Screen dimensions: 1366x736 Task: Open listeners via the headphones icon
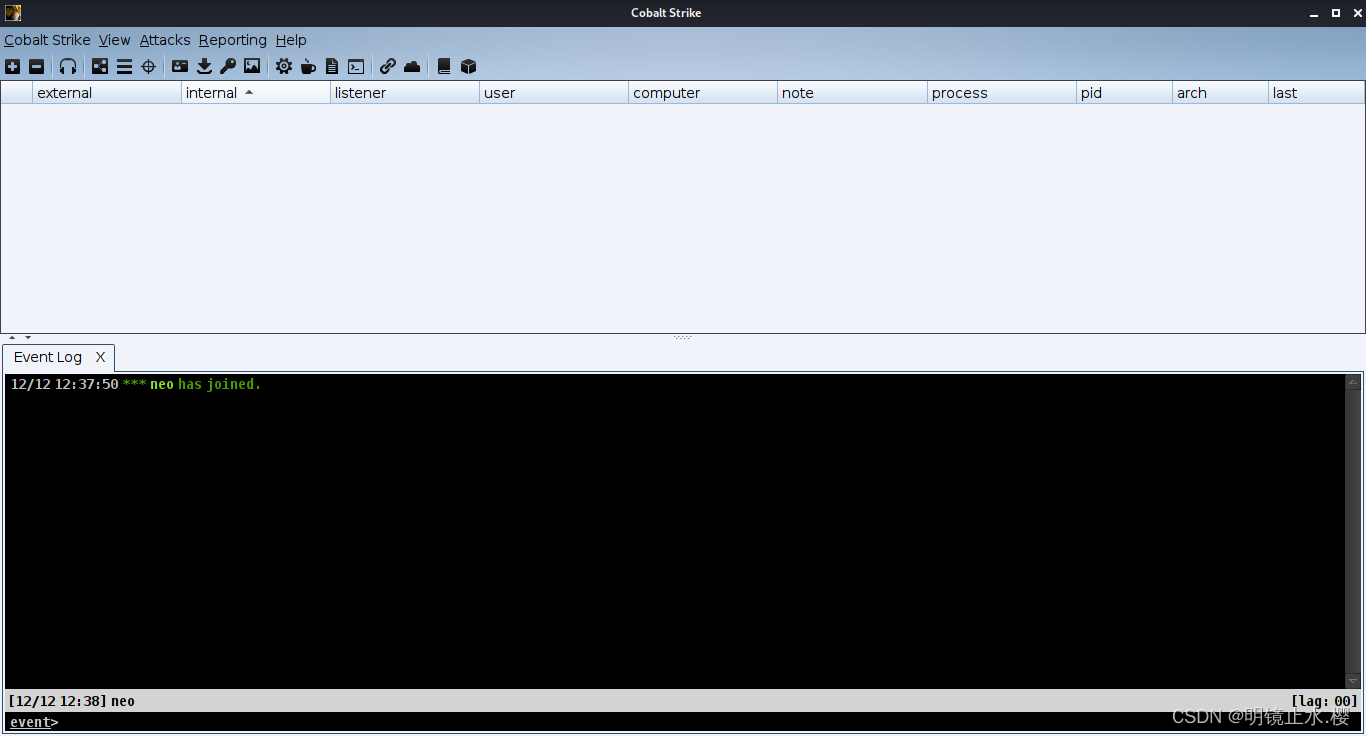[x=68, y=67]
